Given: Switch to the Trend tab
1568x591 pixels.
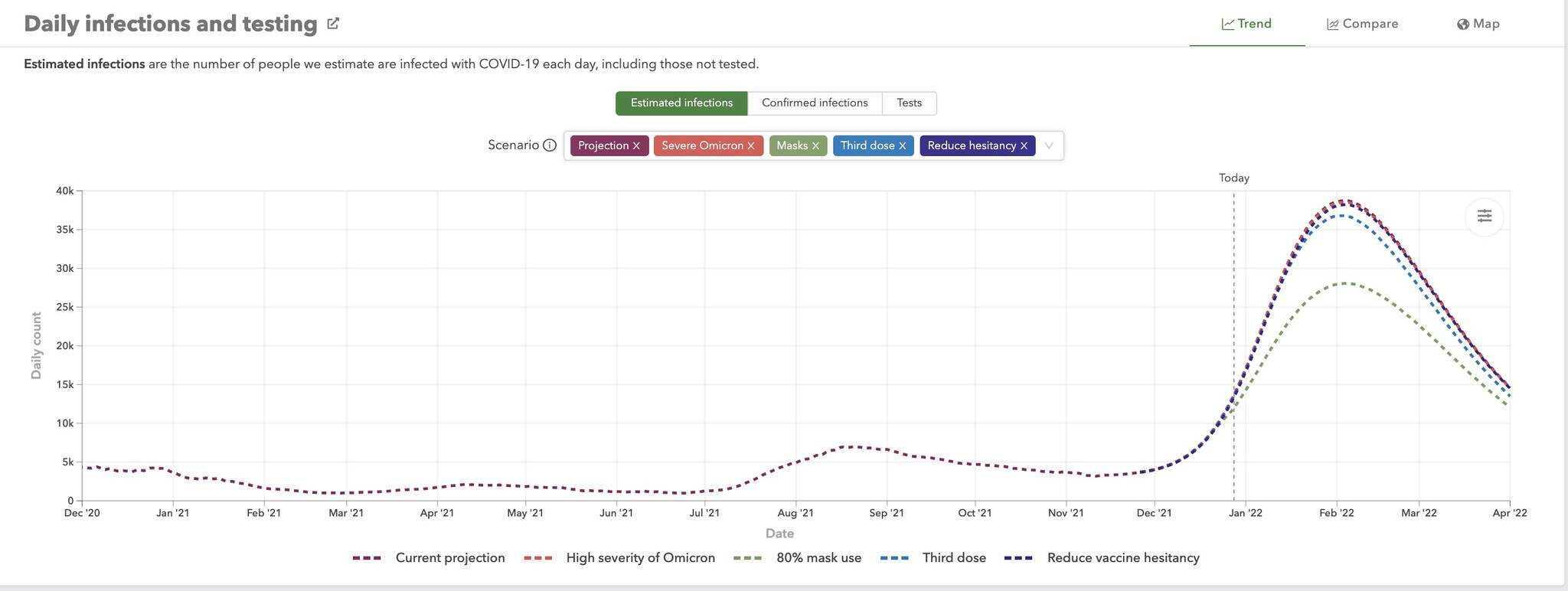Looking at the screenshot, I should pyautogui.click(x=1246, y=24).
